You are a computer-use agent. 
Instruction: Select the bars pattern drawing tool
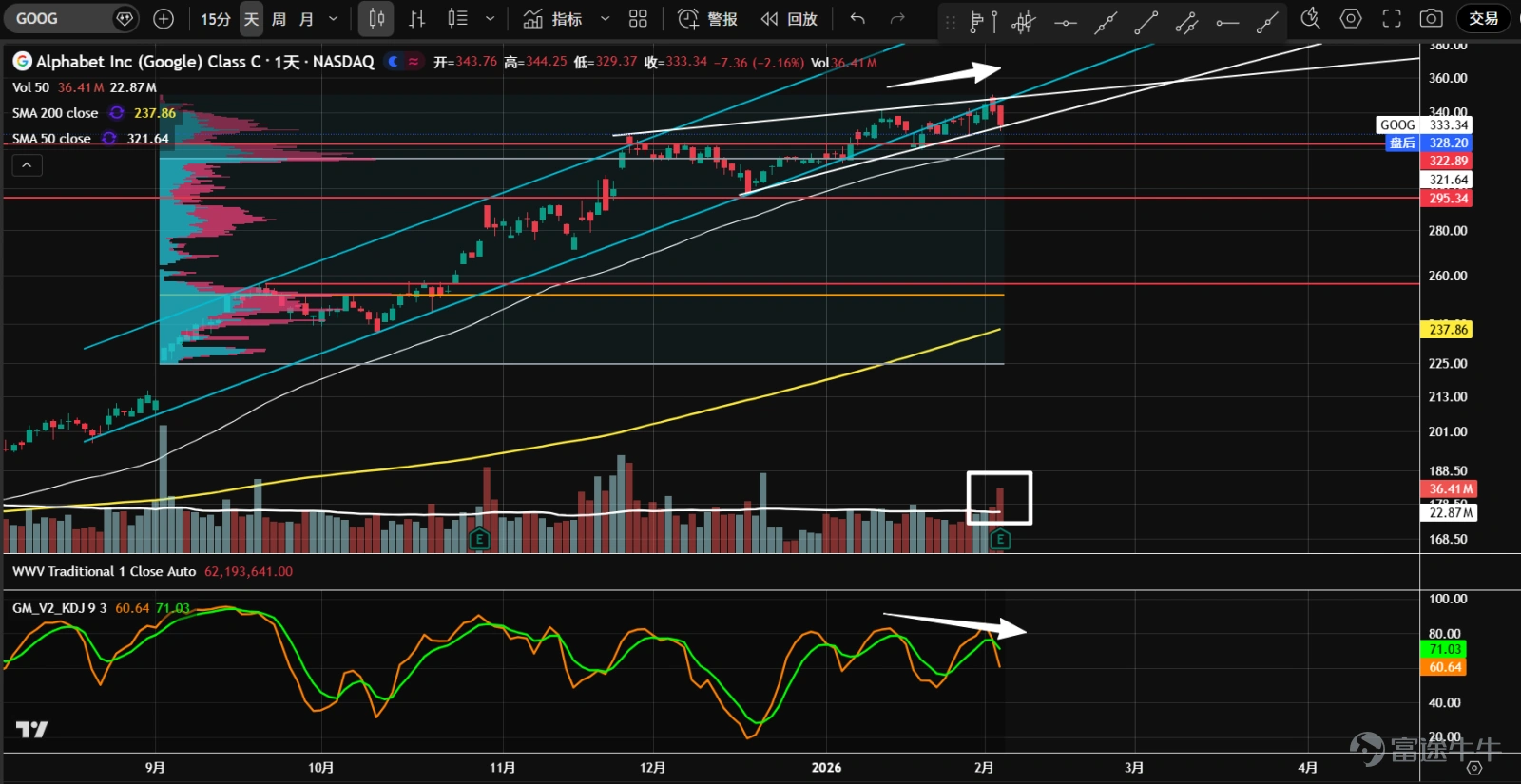tap(1023, 21)
